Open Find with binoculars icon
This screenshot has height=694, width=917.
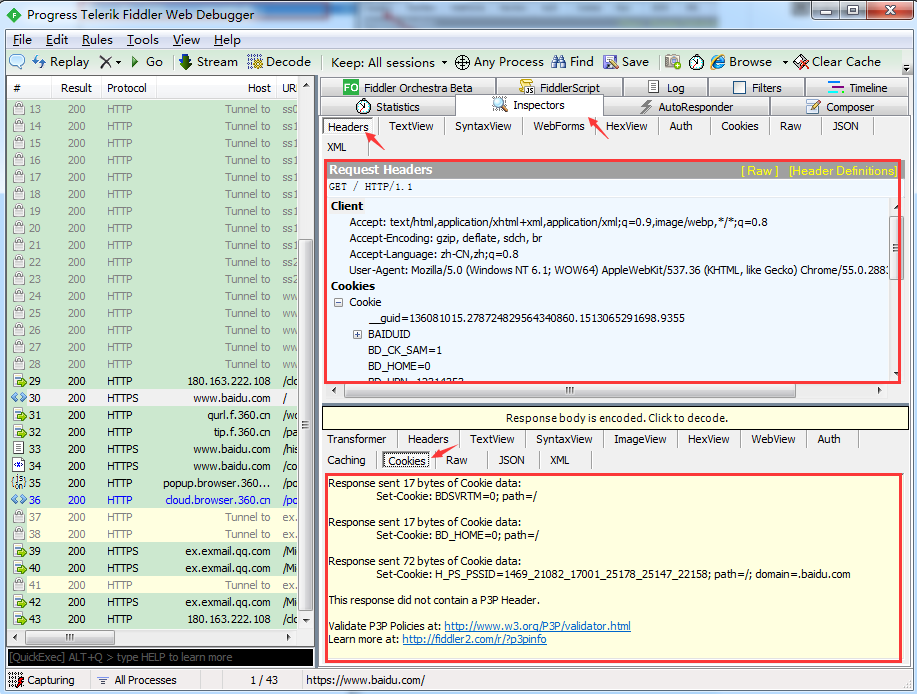pos(572,62)
